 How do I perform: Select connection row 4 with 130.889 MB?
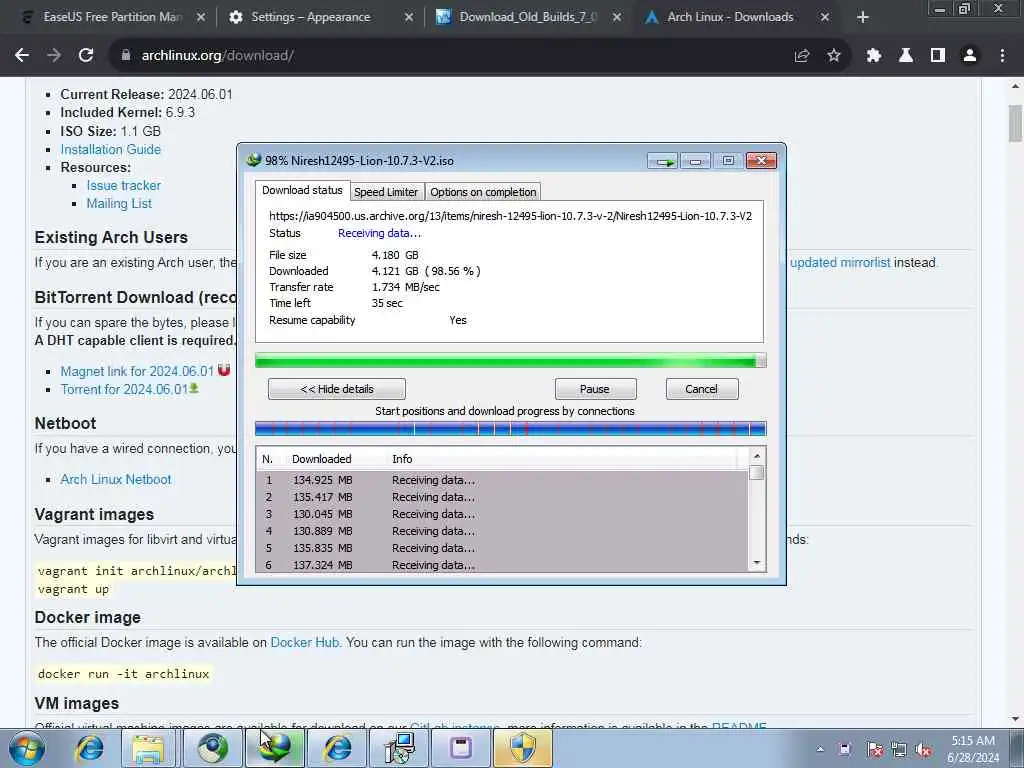coord(502,531)
